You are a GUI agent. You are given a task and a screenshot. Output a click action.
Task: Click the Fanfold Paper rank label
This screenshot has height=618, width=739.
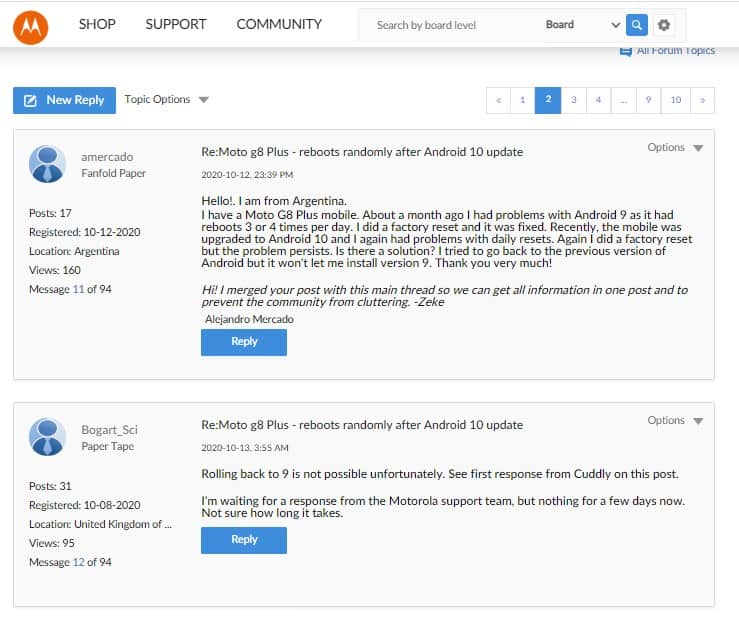(x=114, y=173)
